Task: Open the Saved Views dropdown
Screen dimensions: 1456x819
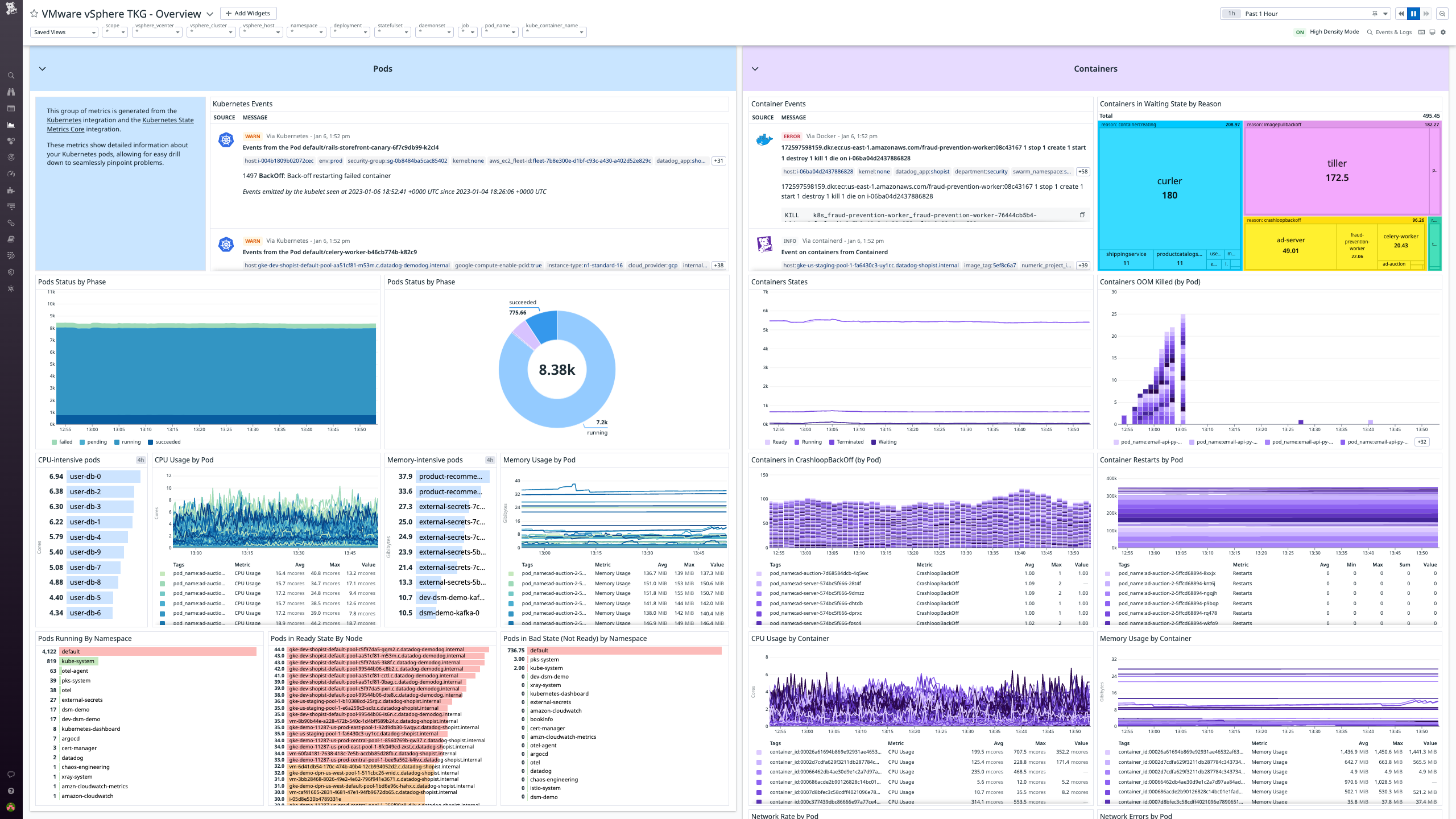Action: [x=64, y=32]
